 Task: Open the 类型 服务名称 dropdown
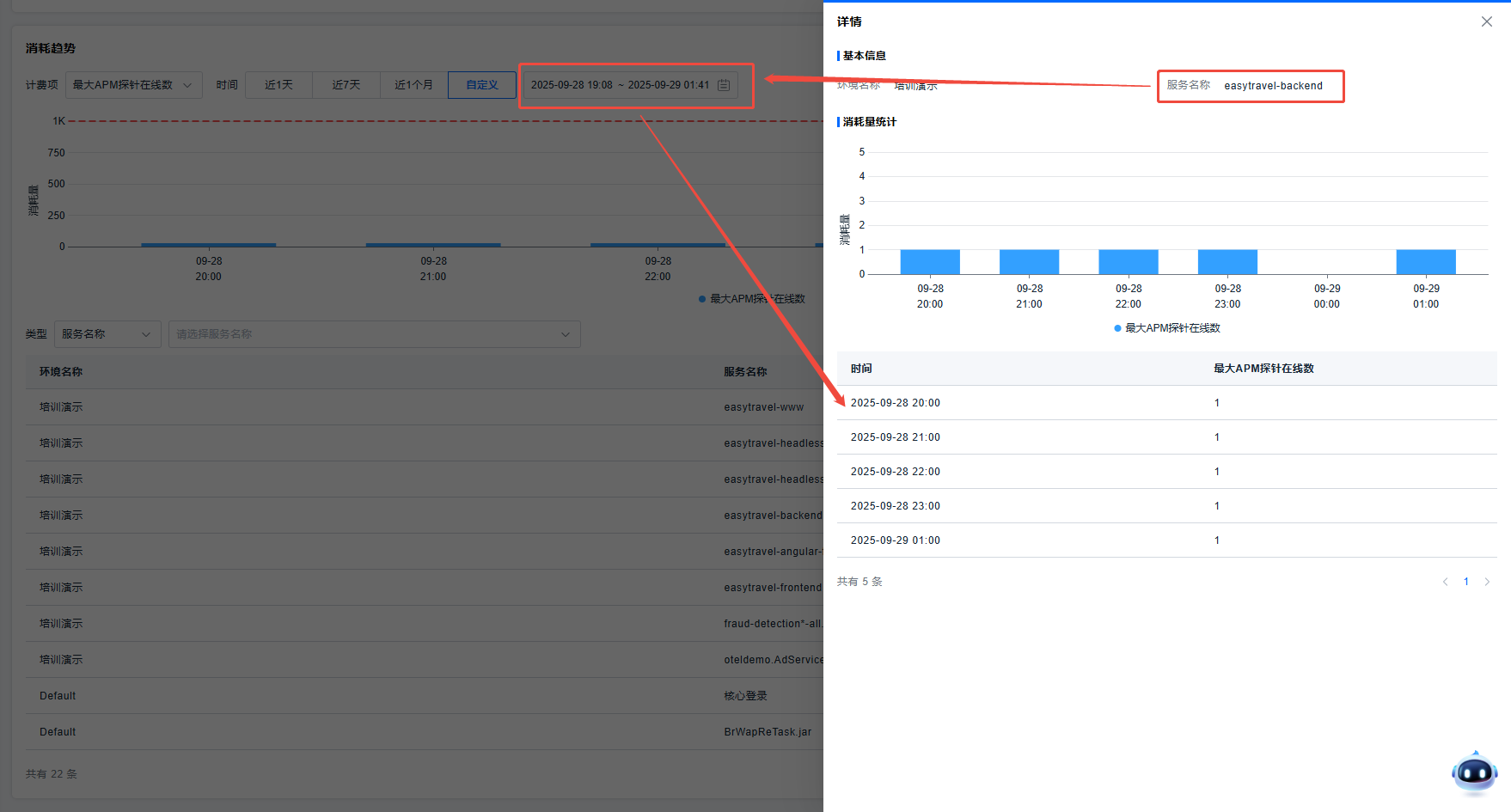point(107,334)
